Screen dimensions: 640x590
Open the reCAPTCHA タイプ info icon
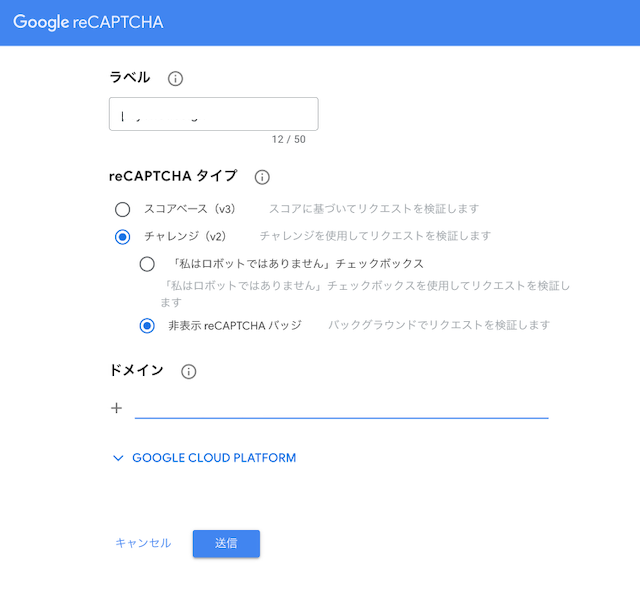(x=262, y=177)
